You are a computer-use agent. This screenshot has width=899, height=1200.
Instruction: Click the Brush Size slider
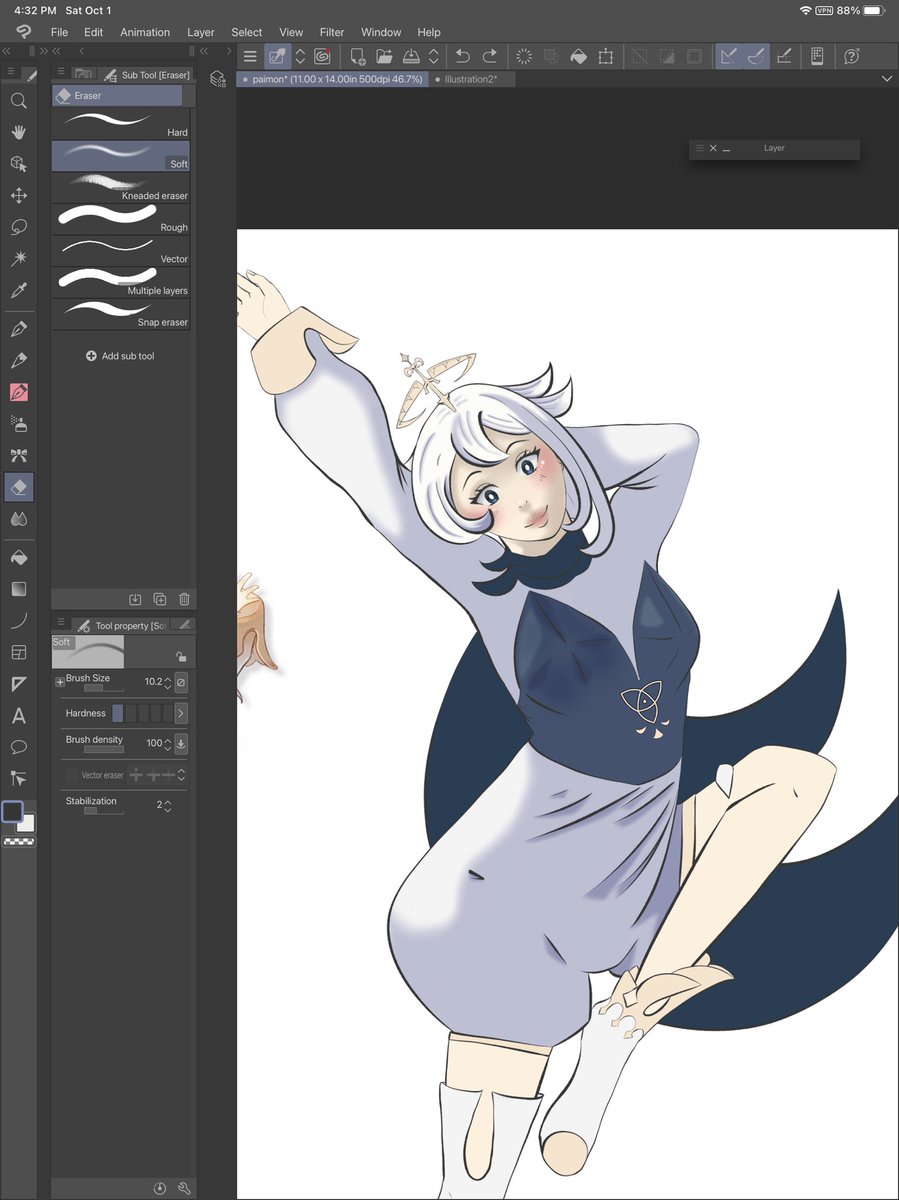(x=104, y=688)
